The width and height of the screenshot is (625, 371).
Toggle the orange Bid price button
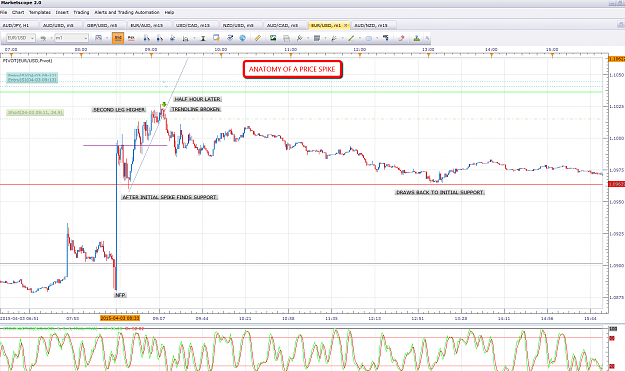118,38
